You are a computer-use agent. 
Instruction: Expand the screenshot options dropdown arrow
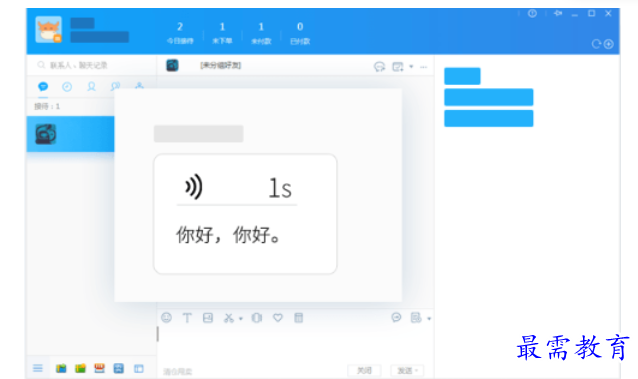(x=240, y=319)
